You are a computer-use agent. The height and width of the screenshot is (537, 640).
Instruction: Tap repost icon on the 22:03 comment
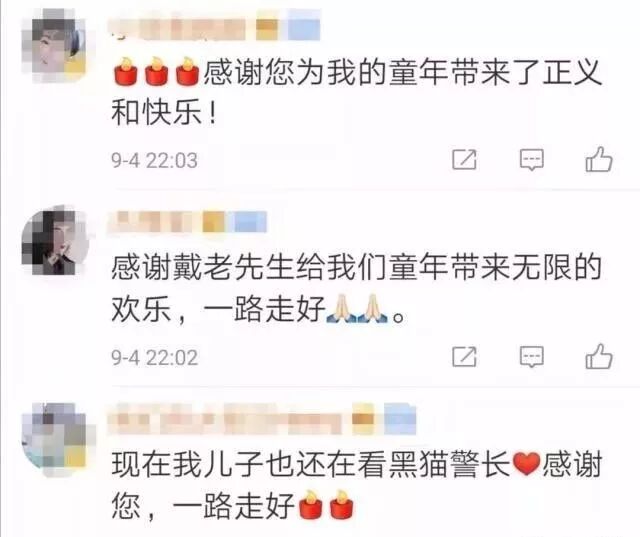click(464, 159)
